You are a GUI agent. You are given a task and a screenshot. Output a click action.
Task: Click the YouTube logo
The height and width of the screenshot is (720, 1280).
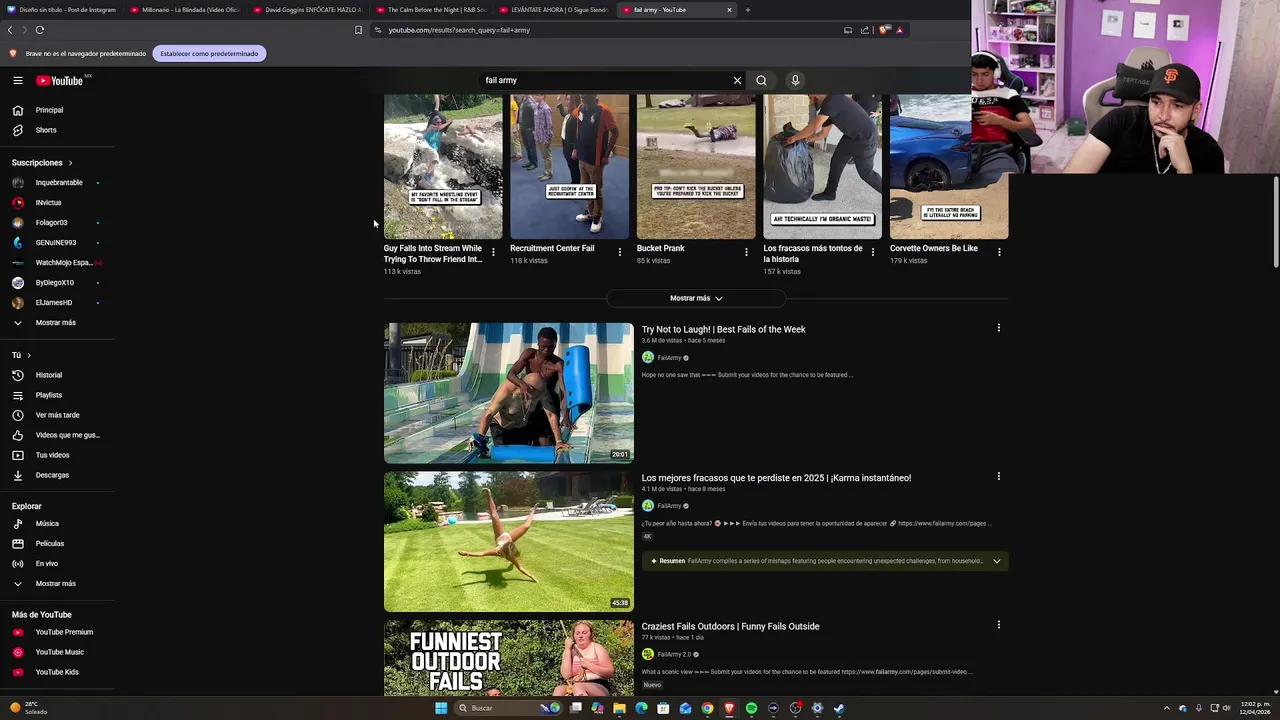(60, 80)
